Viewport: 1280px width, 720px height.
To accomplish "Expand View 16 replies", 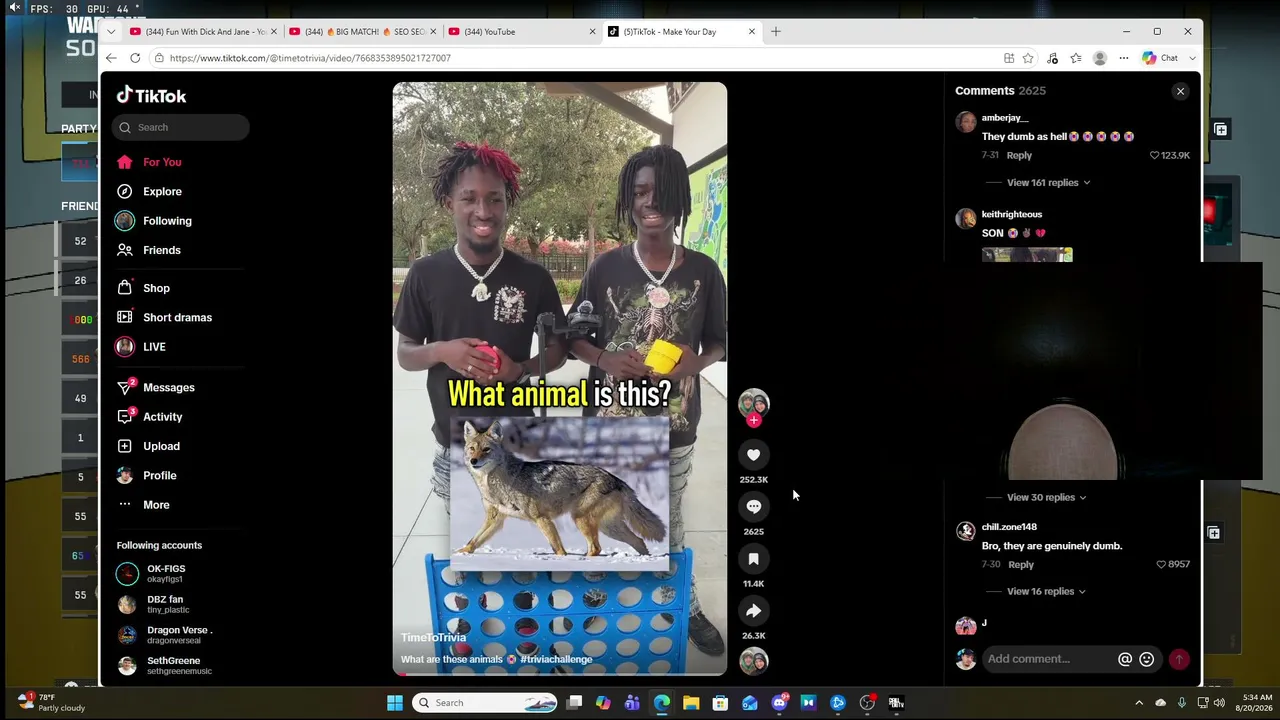I will (1048, 591).
